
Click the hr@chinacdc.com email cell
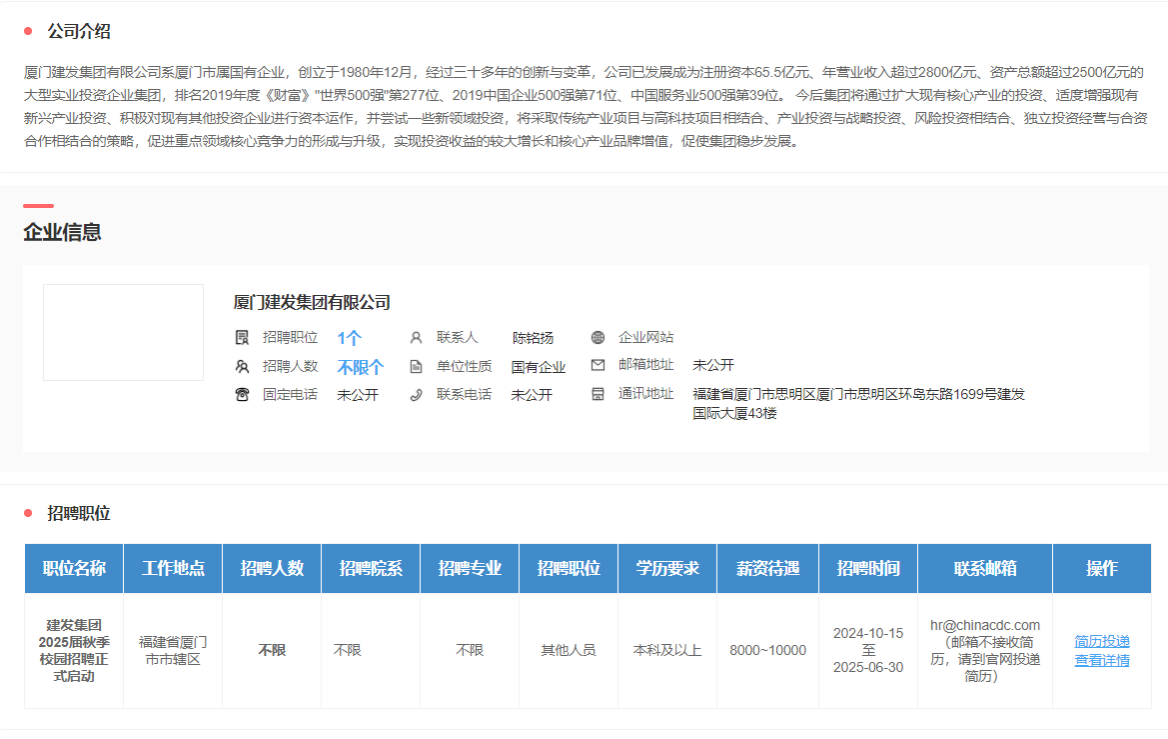click(x=985, y=650)
